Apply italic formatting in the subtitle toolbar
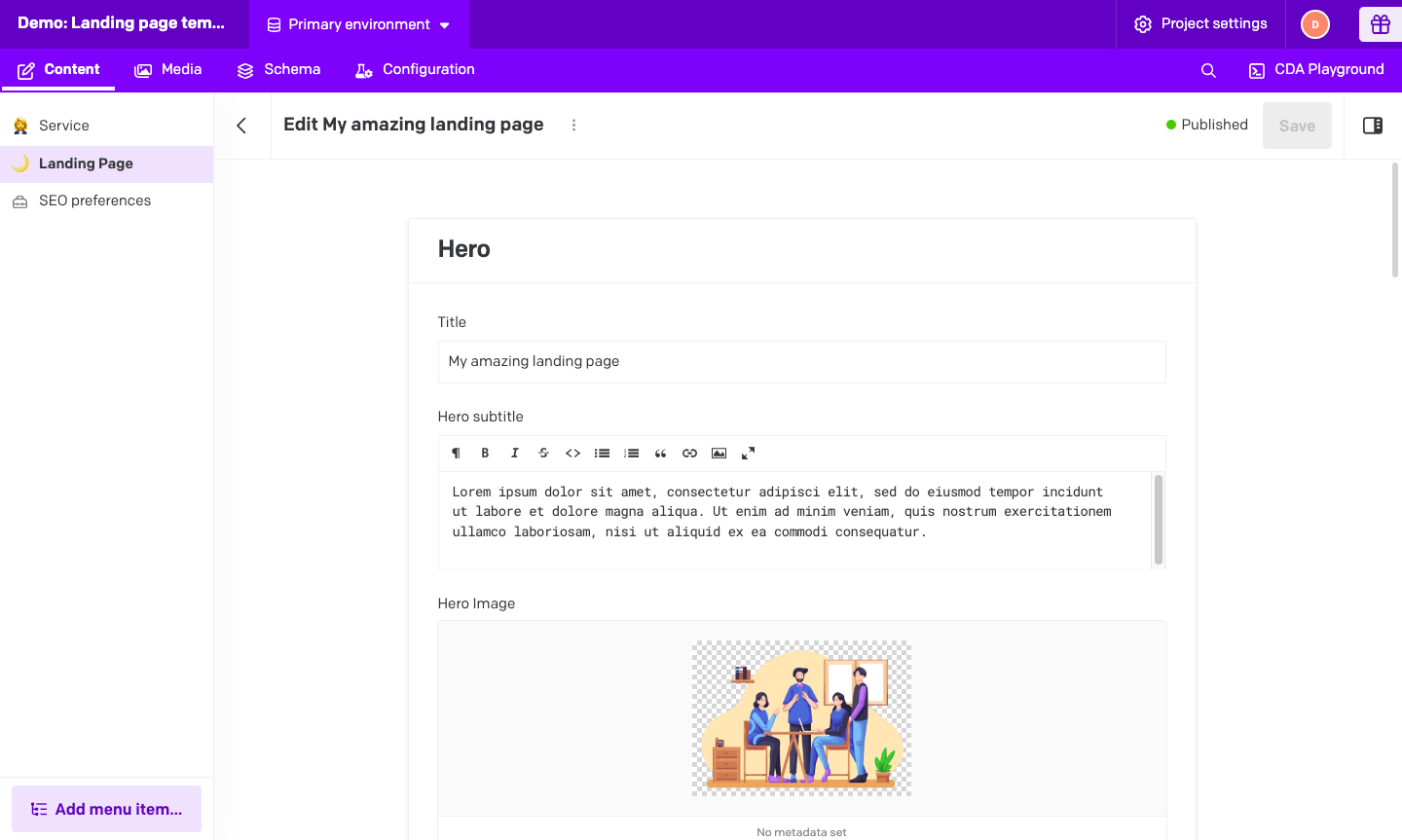 [x=514, y=453]
